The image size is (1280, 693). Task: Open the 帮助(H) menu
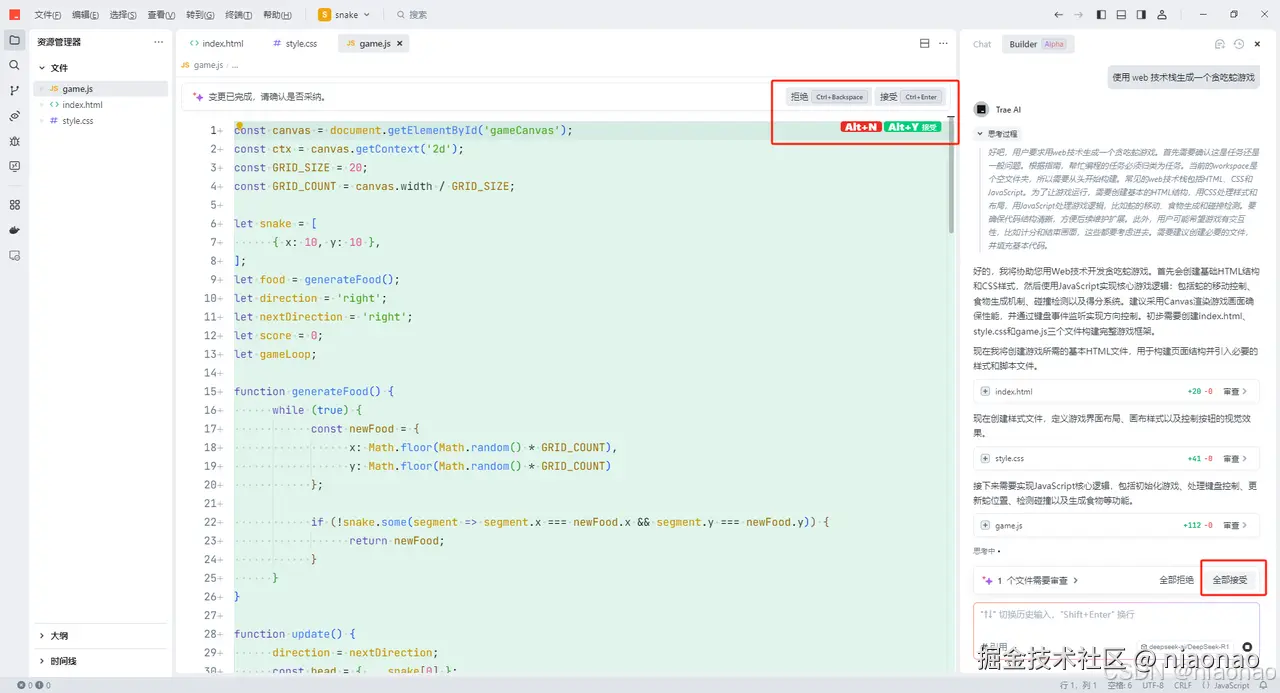coord(278,15)
